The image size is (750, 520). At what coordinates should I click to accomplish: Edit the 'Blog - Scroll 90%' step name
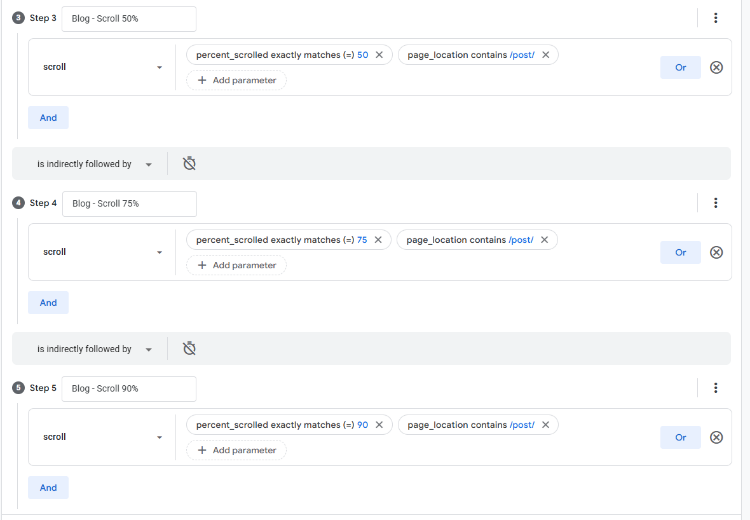pos(129,388)
